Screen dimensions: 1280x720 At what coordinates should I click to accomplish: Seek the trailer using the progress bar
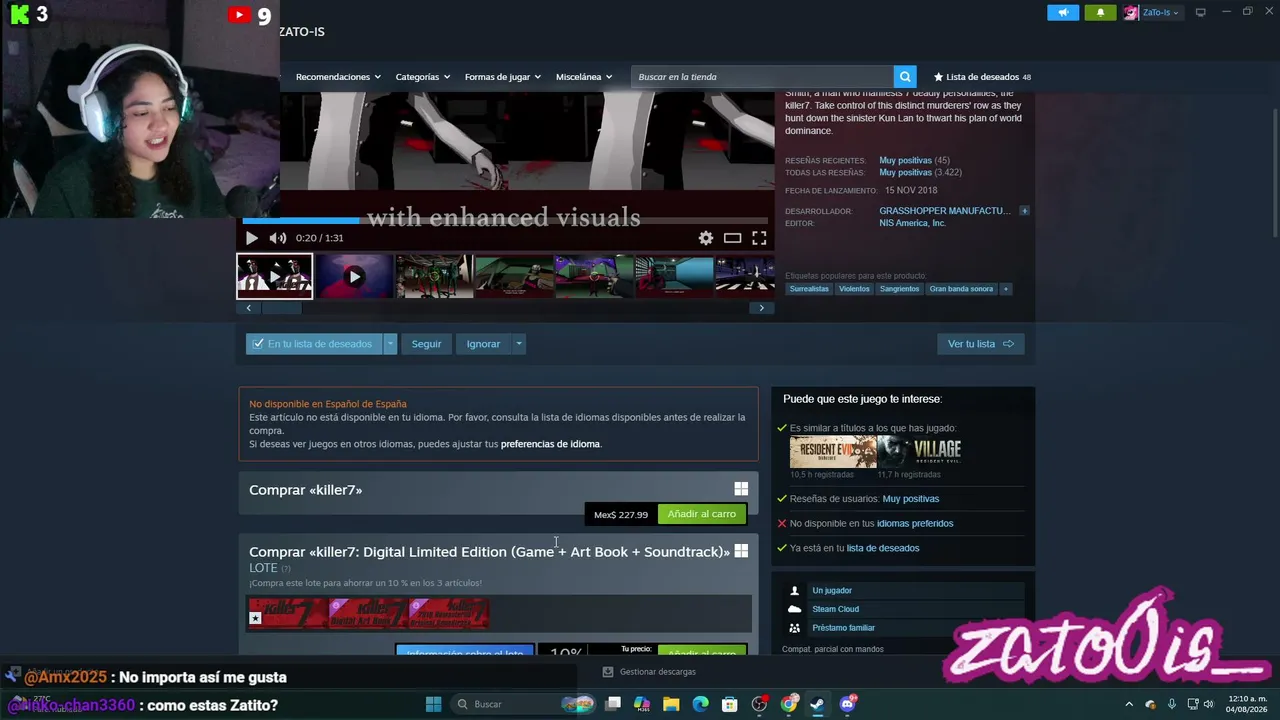[505, 221]
